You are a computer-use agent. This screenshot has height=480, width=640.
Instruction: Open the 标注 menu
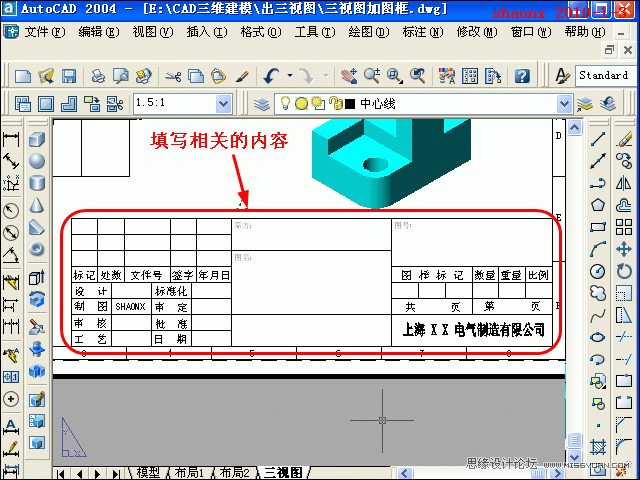[421, 32]
